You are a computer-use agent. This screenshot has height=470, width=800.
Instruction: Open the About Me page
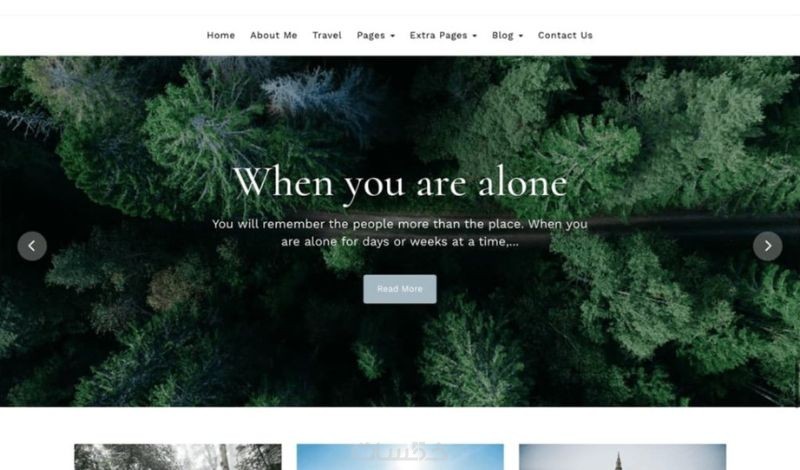(x=273, y=35)
